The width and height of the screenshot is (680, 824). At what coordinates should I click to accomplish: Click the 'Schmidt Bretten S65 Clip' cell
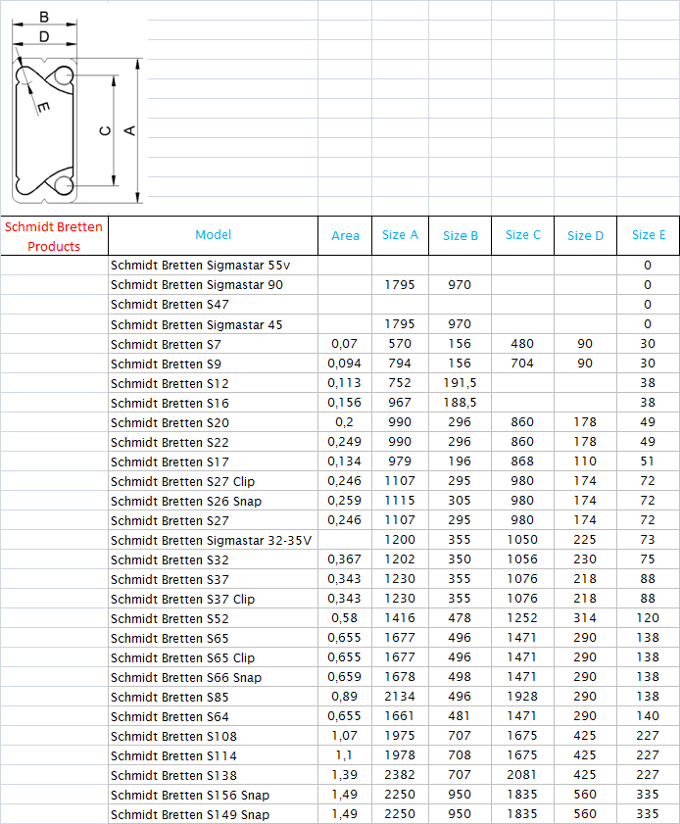tap(213, 657)
